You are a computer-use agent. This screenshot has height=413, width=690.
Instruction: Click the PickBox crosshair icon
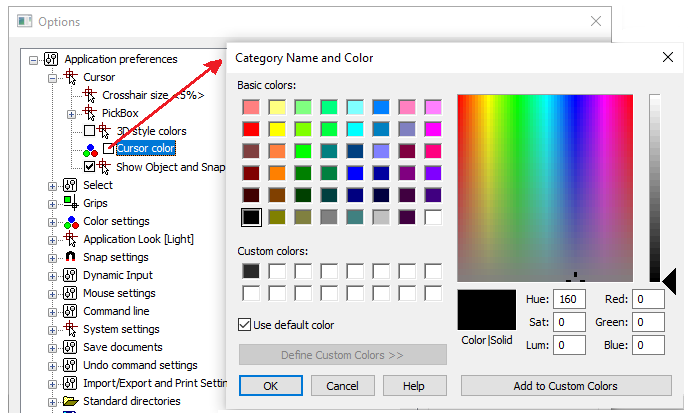90,113
